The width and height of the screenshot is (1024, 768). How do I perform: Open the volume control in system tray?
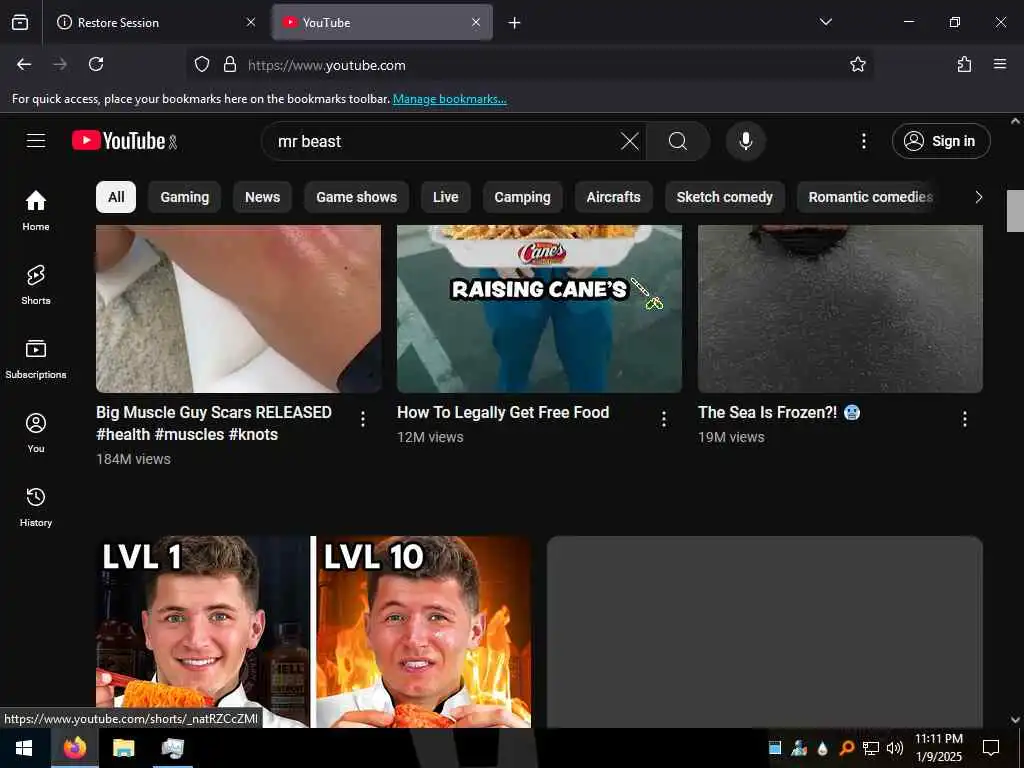(x=895, y=748)
